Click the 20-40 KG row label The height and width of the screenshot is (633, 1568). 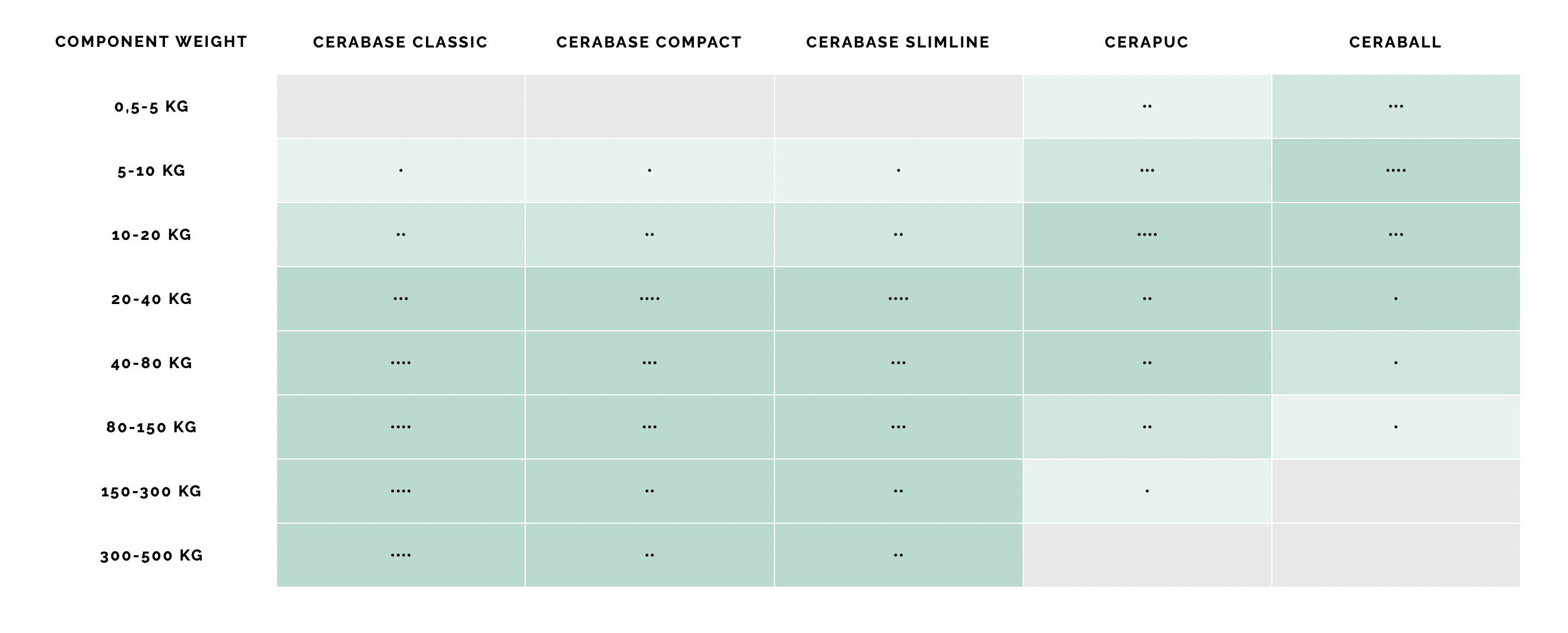(151, 299)
